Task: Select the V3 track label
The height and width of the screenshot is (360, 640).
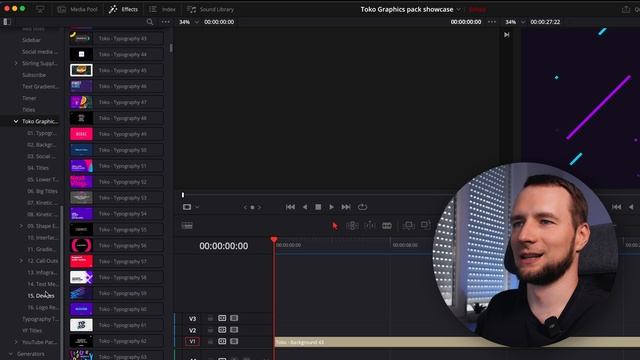Action: 192,319
